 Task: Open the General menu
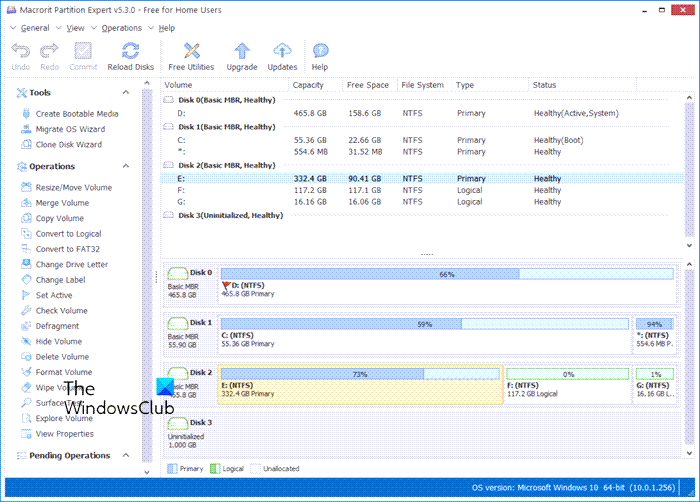coord(35,28)
